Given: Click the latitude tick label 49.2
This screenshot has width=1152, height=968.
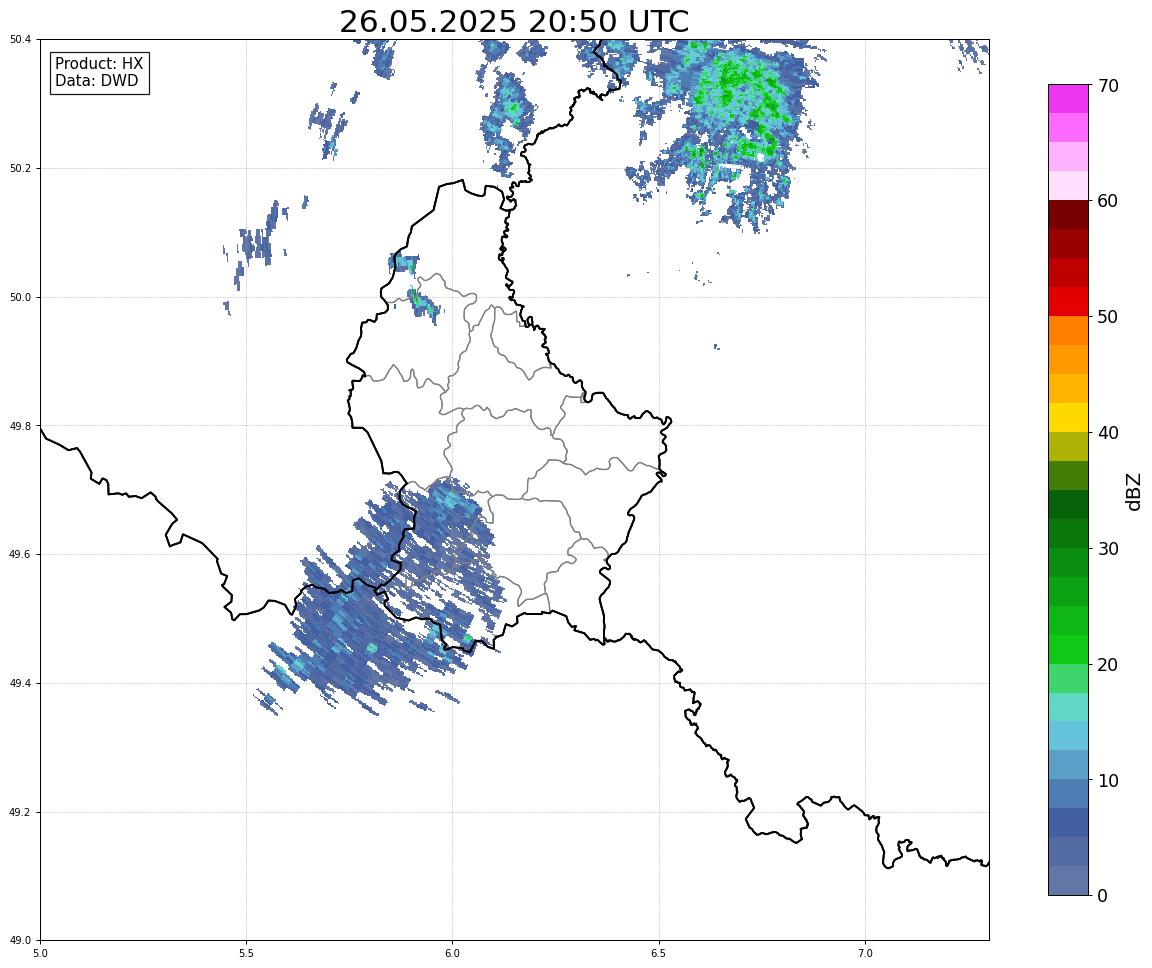Looking at the screenshot, I should [x=19, y=812].
